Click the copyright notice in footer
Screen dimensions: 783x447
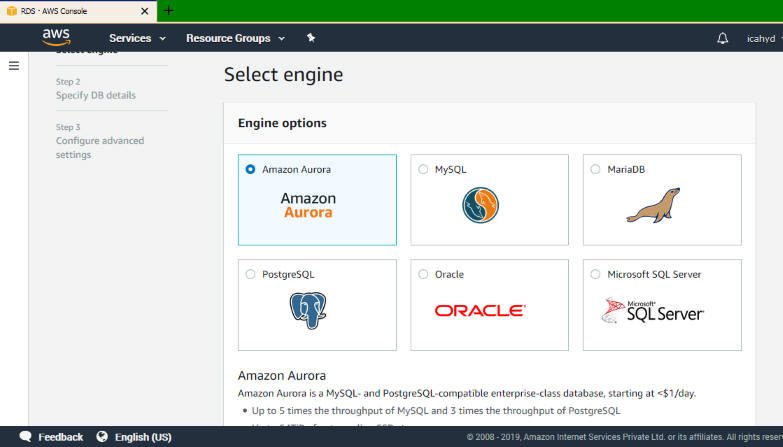coord(624,437)
